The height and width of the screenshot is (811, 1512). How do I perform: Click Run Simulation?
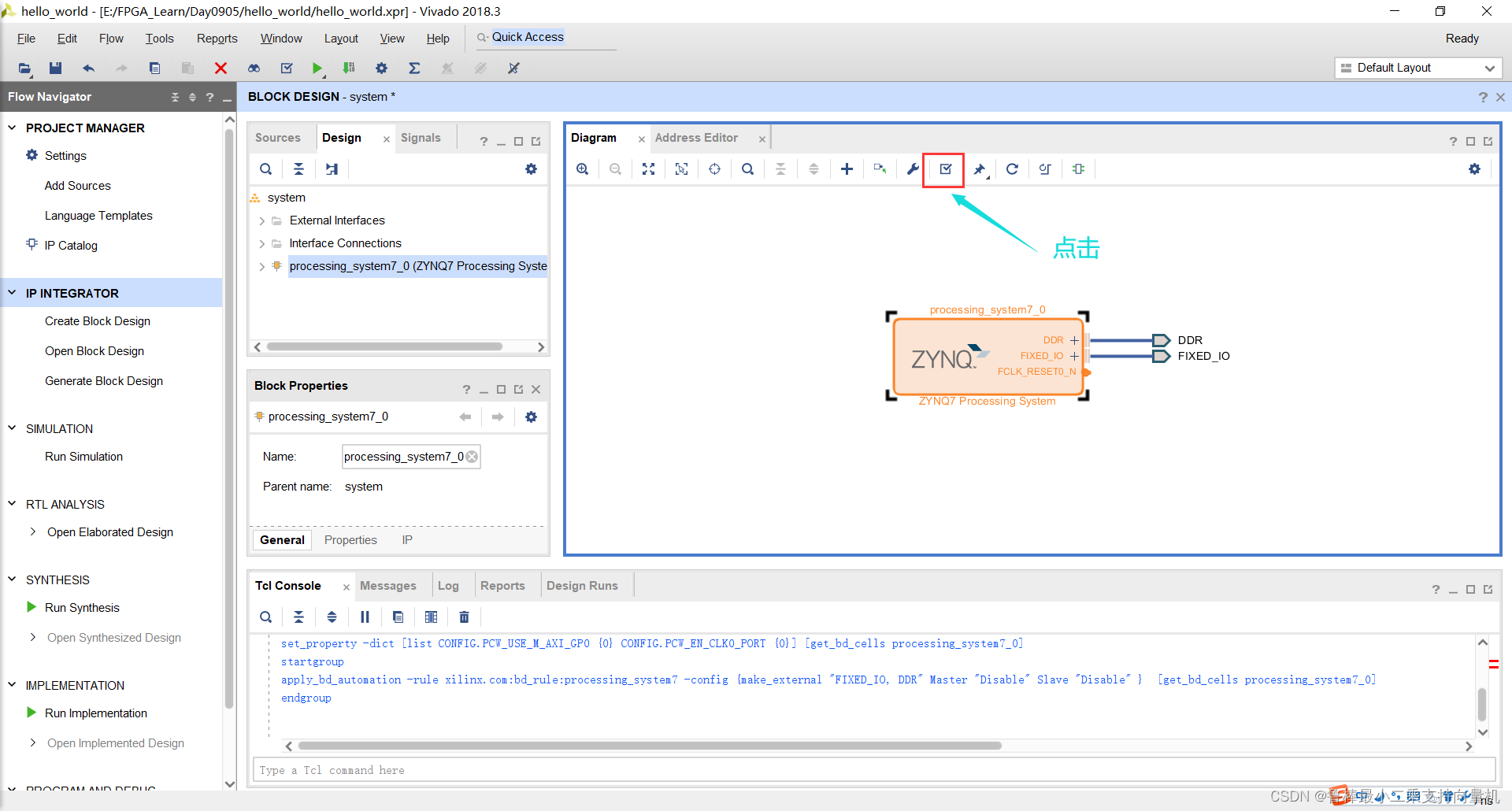click(x=83, y=457)
